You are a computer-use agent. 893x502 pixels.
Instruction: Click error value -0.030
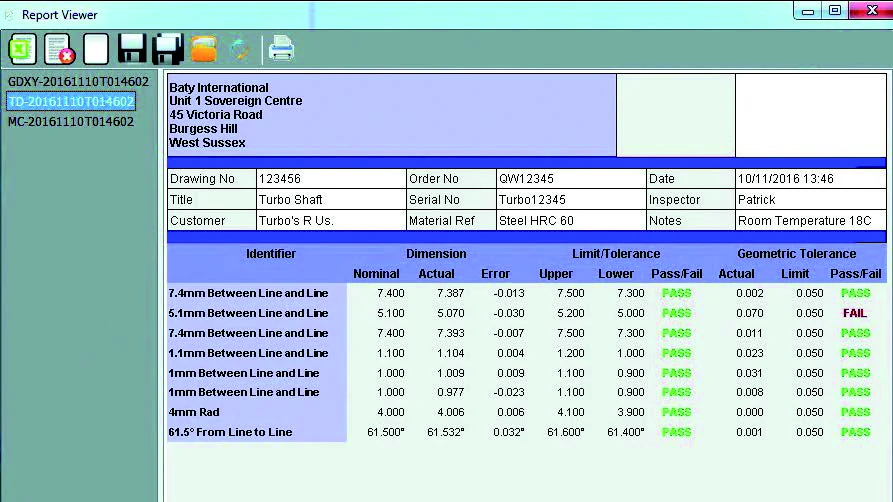[509, 313]
